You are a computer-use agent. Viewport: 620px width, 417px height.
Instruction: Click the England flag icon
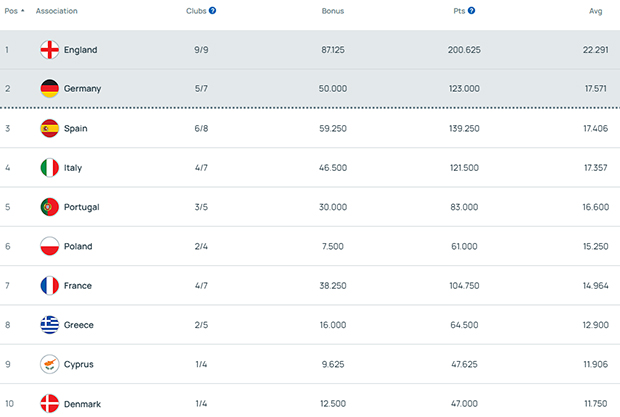49,49
